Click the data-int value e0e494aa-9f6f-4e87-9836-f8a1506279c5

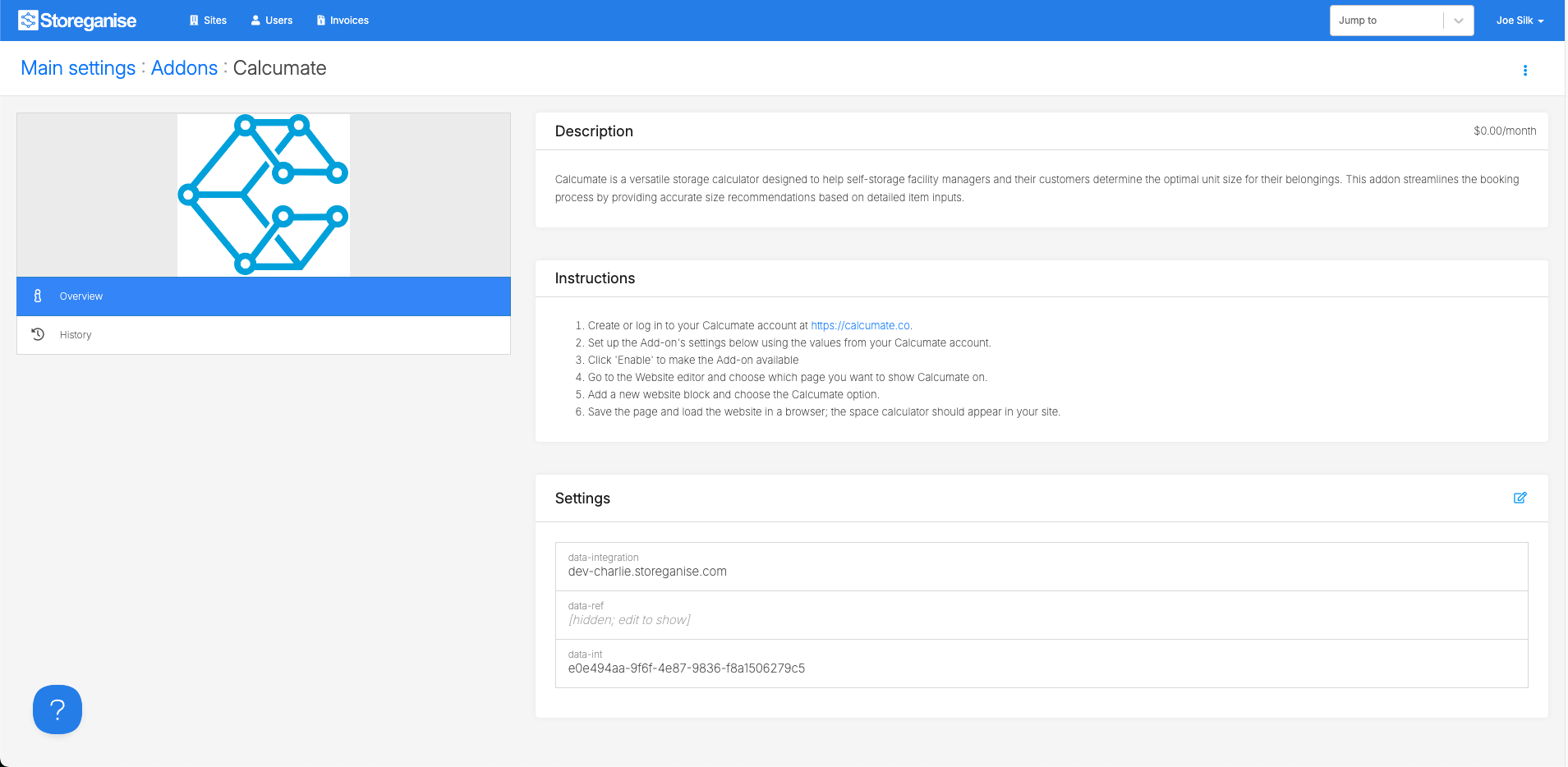click(687, 668)
